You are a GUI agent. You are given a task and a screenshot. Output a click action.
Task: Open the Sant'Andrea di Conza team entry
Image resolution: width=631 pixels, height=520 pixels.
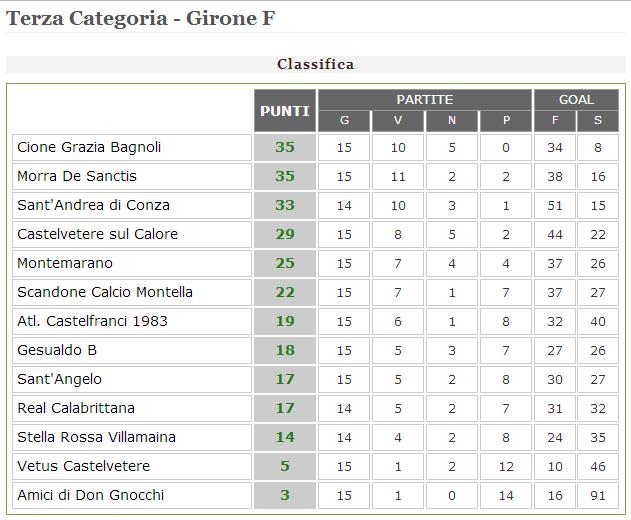point(93,205)
